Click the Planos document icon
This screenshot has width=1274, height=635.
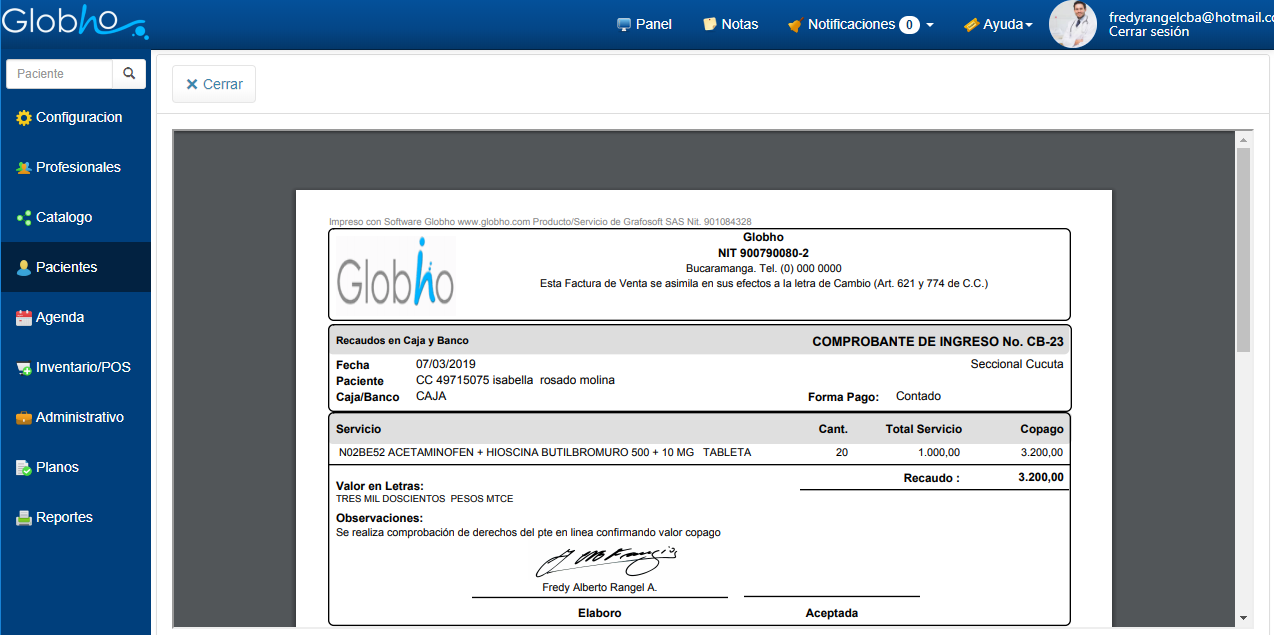(x=24, y=468)
